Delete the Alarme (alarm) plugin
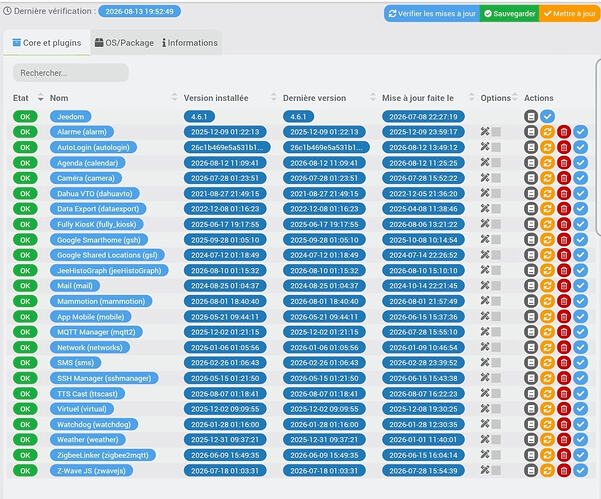 tap(564, 132)
